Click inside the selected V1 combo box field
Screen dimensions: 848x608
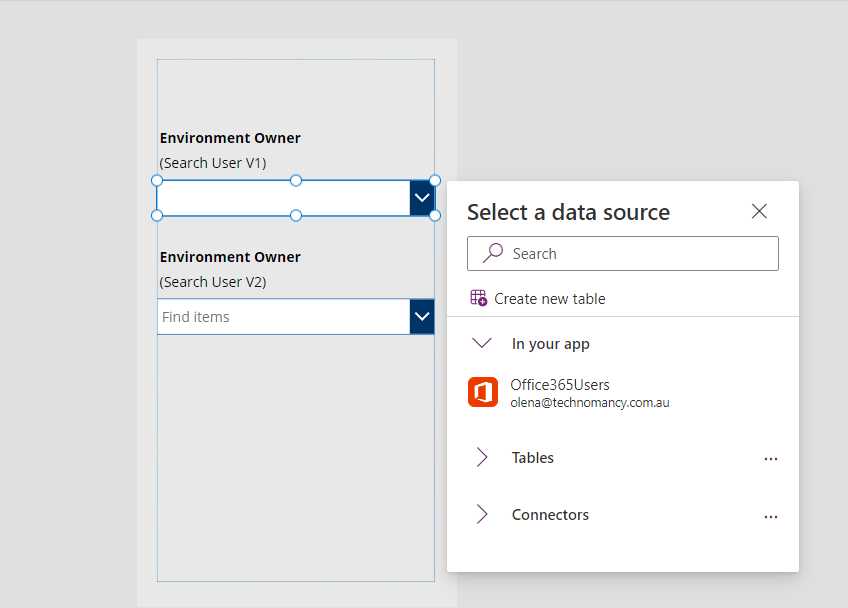[282, 198]
